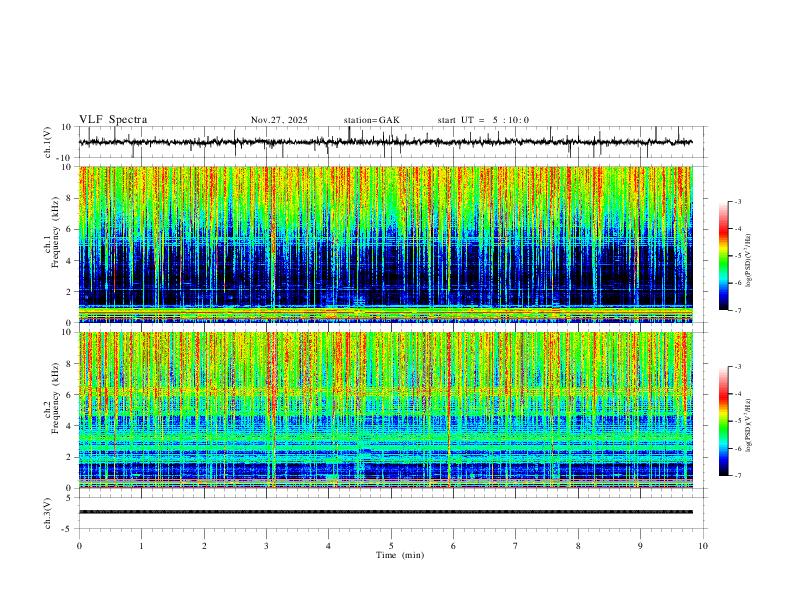Click the "Time (min)" axis label
The width and height of the screenshot is (792, 612).
(x=400, y=555)
